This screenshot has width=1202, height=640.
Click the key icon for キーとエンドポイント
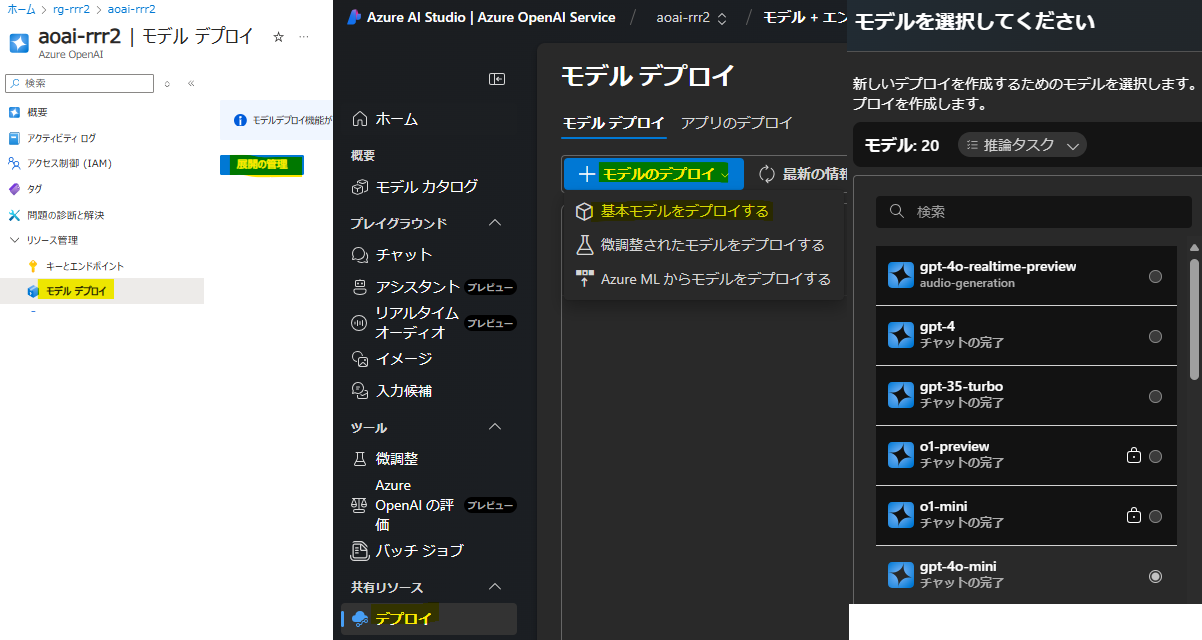tap(33, 266)
